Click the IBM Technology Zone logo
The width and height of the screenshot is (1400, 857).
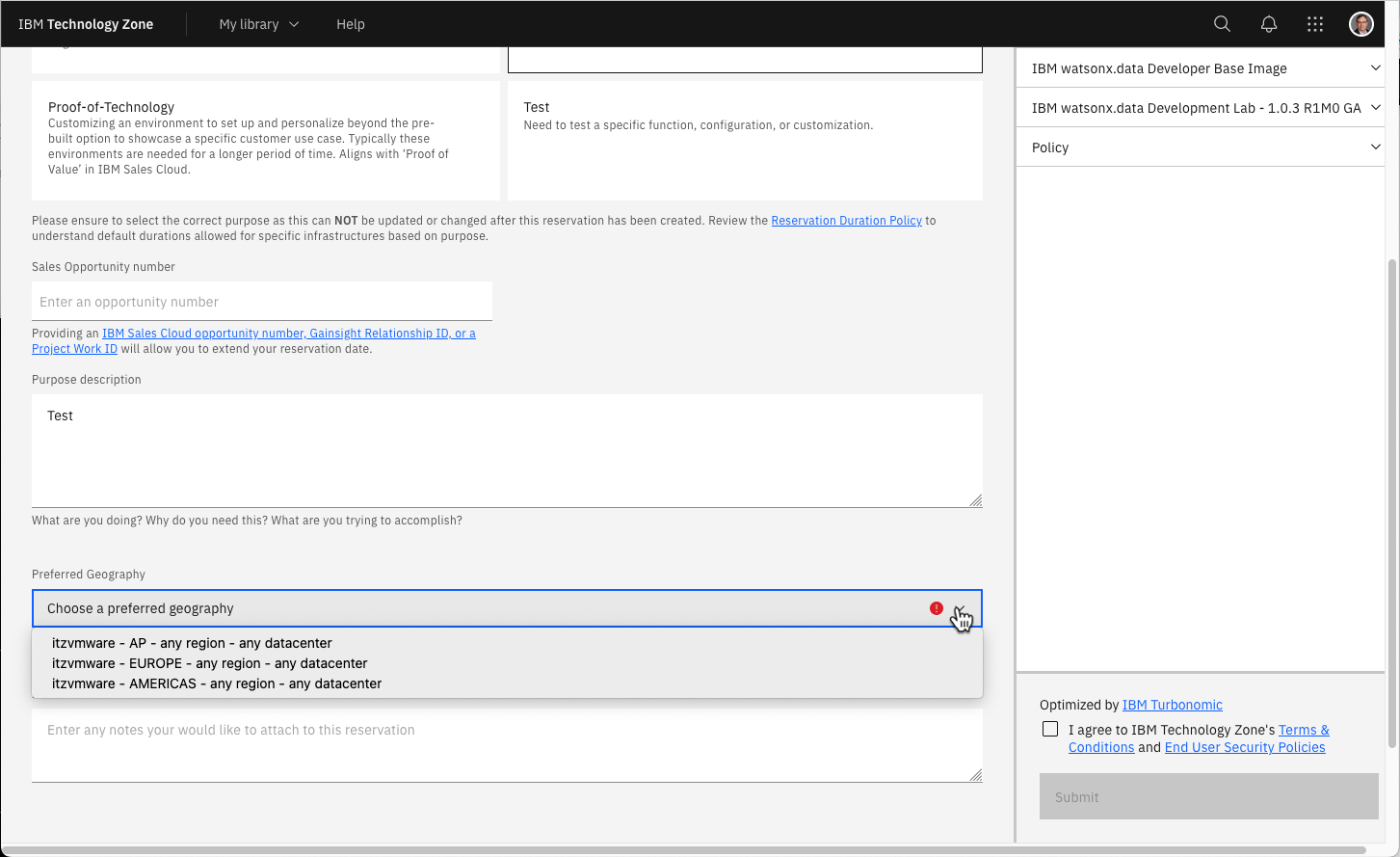coord(86,24)
